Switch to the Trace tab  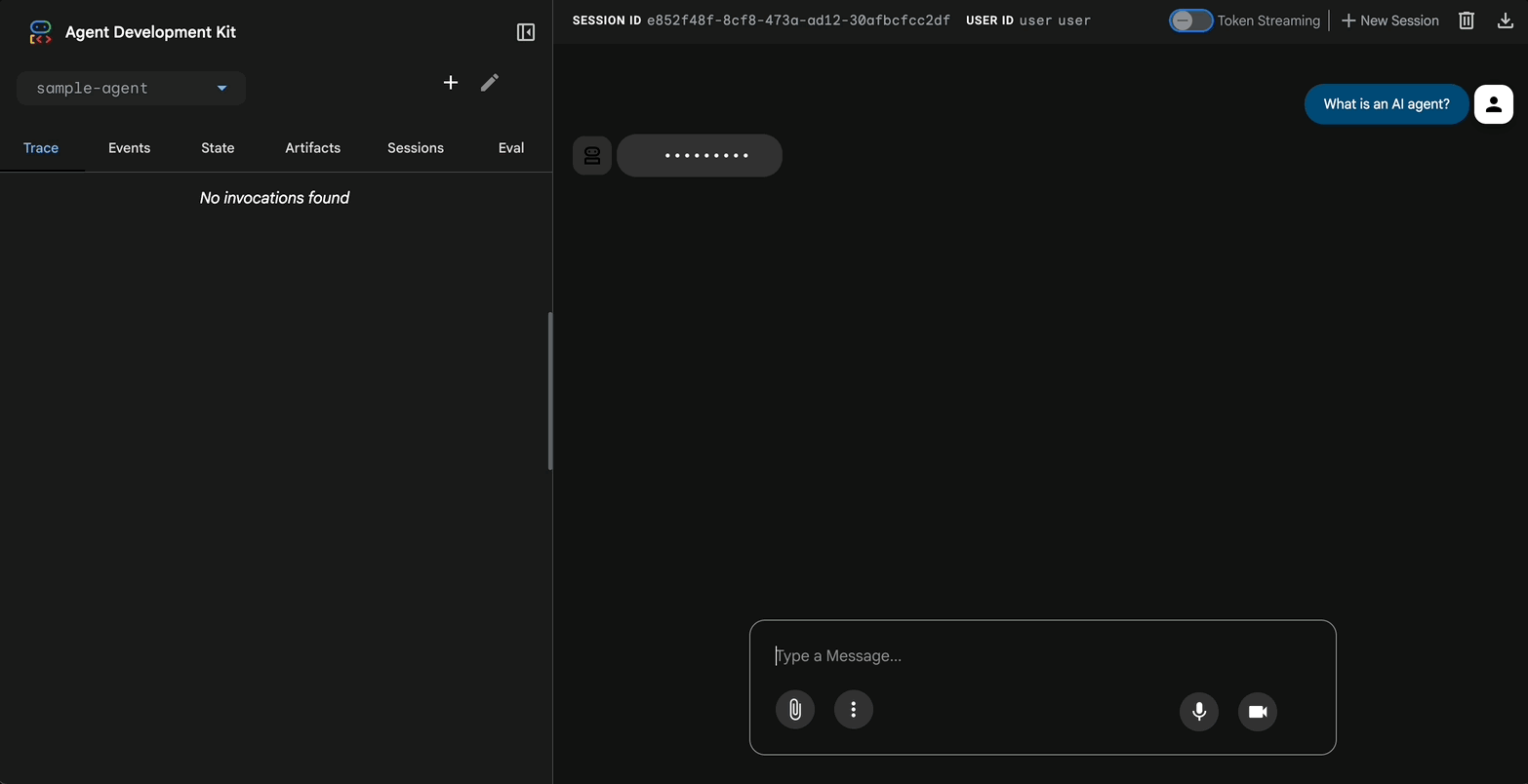click(x=41, y=148)
